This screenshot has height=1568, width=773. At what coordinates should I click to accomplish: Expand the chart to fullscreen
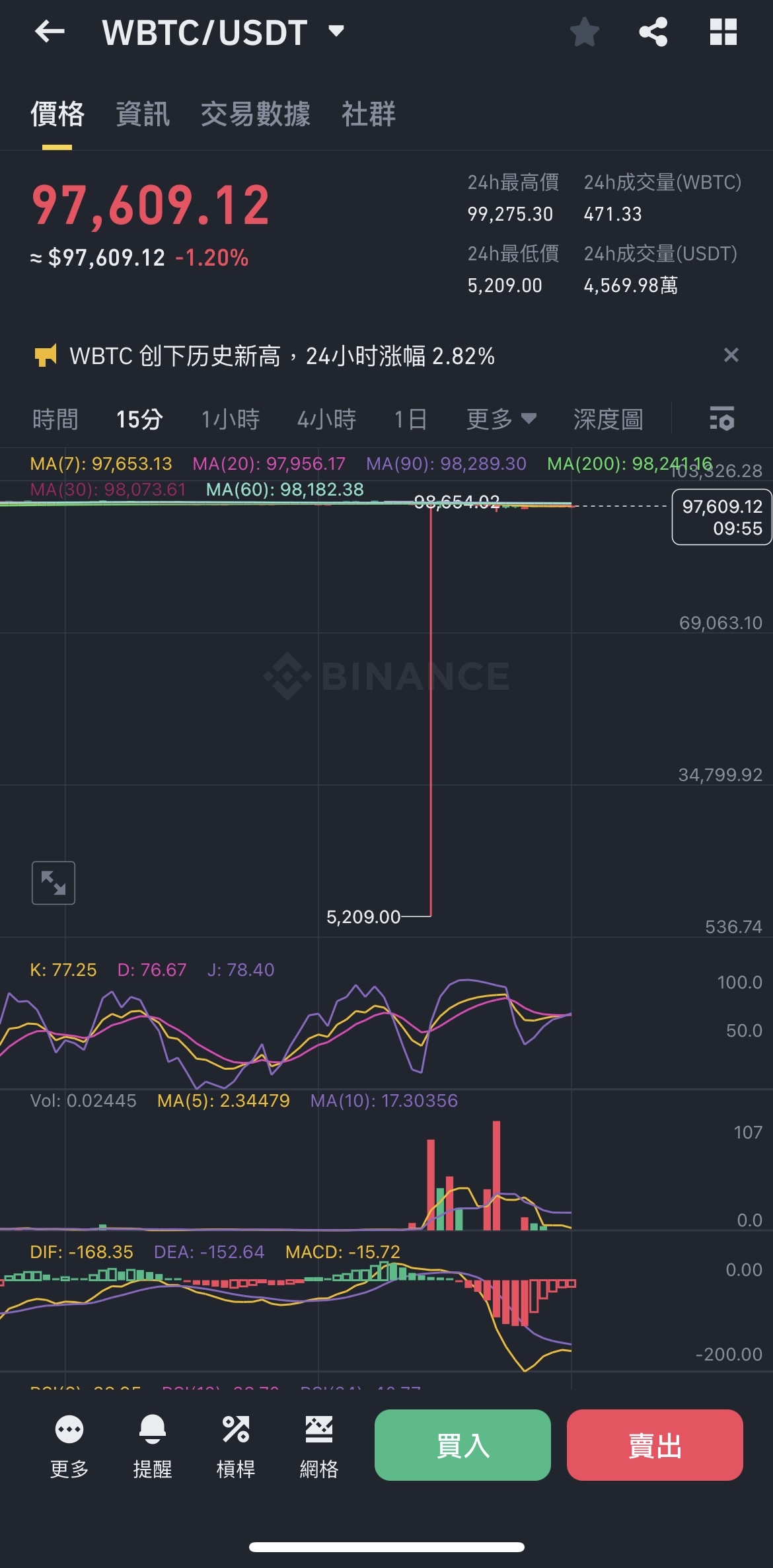coord(54,883)
